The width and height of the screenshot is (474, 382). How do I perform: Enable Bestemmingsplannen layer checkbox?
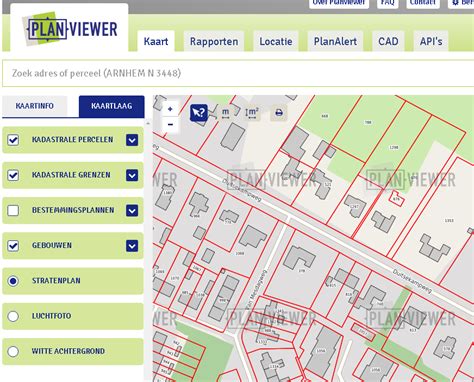[13, 210]
